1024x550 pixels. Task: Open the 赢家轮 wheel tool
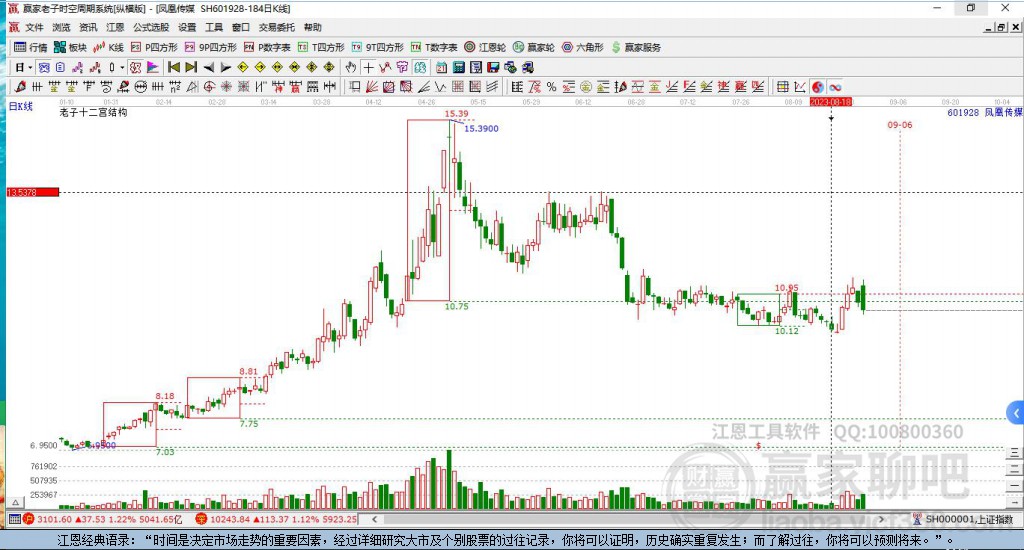coord(534,47)
